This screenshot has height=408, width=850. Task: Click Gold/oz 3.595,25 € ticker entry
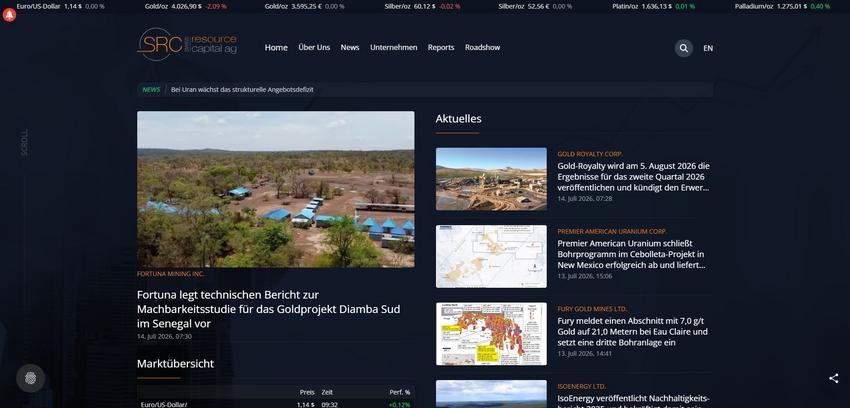[304, 7]
